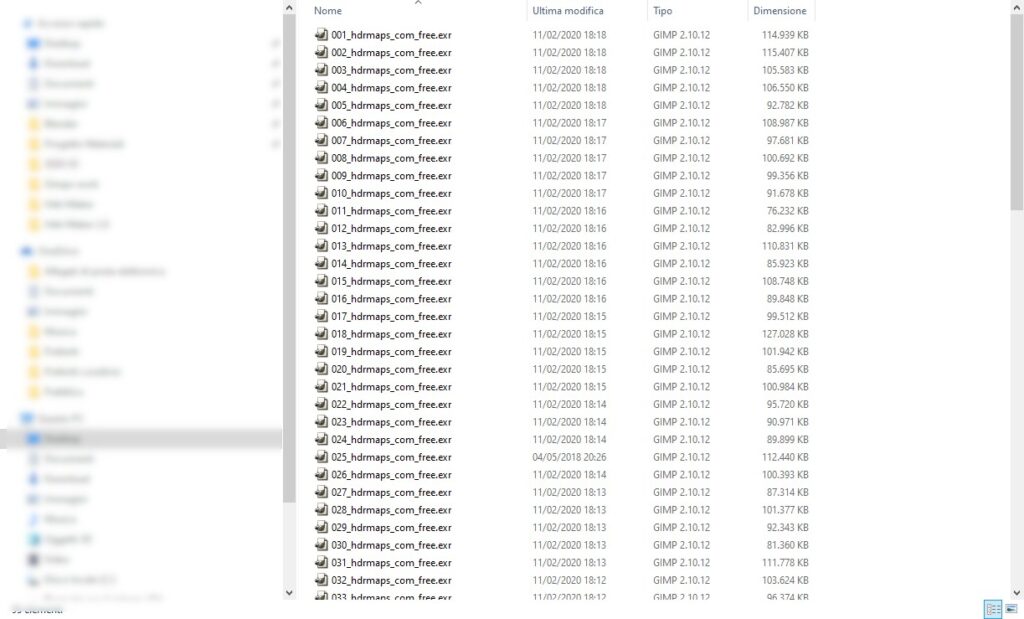Select the icon for 014_hdrmaps_com_free.exr
This screenshot has height=619, width=1024.
coord(321,264)
